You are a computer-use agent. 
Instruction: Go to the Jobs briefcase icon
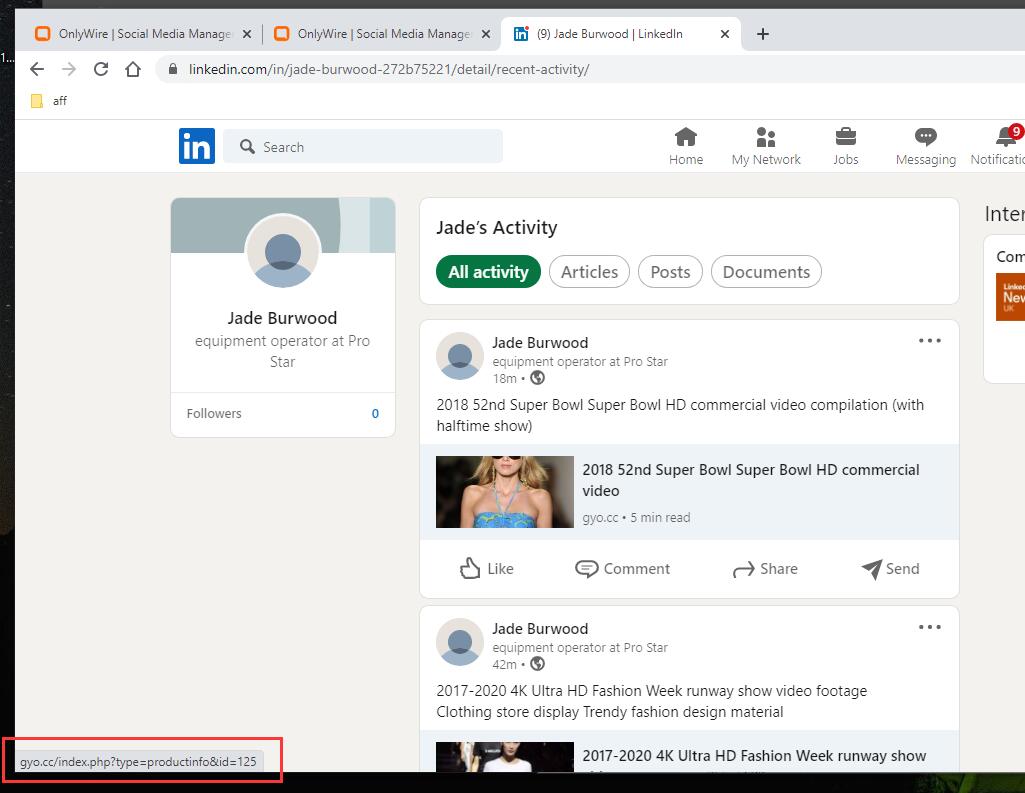point(845,146)
